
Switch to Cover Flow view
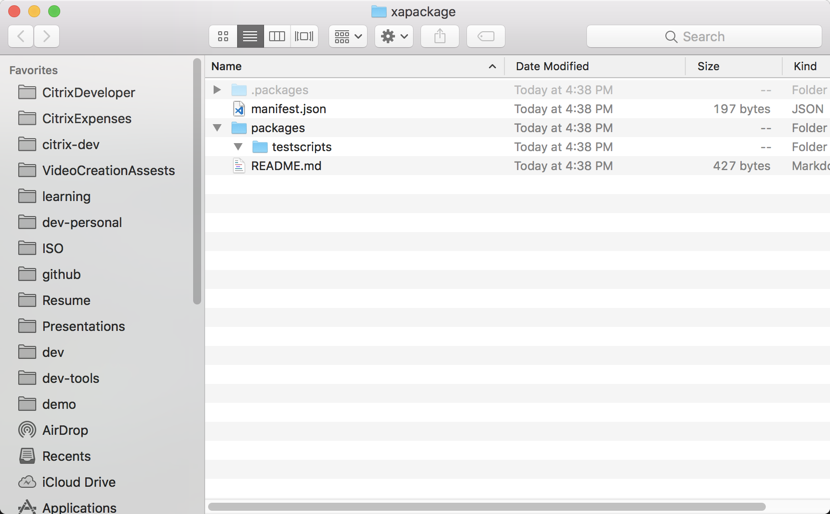[304, 36]
